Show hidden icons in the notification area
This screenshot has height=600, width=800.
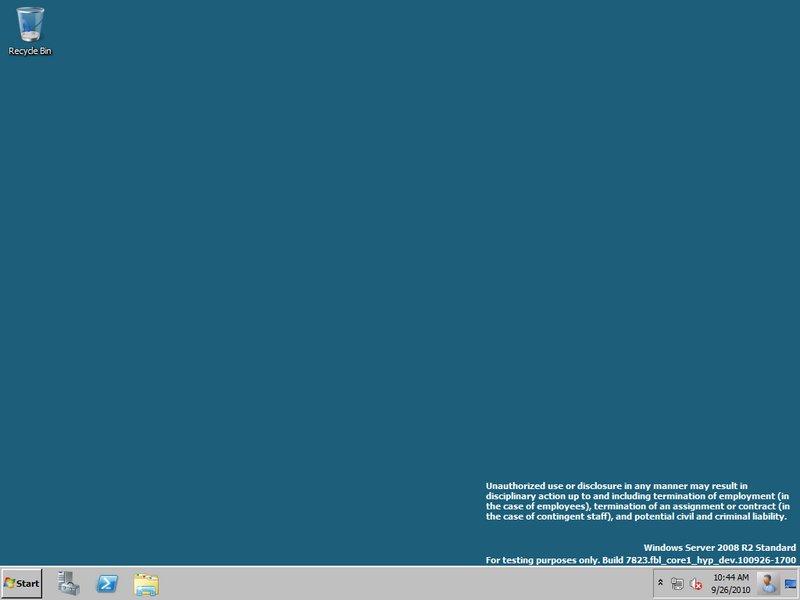pos(660,583)
